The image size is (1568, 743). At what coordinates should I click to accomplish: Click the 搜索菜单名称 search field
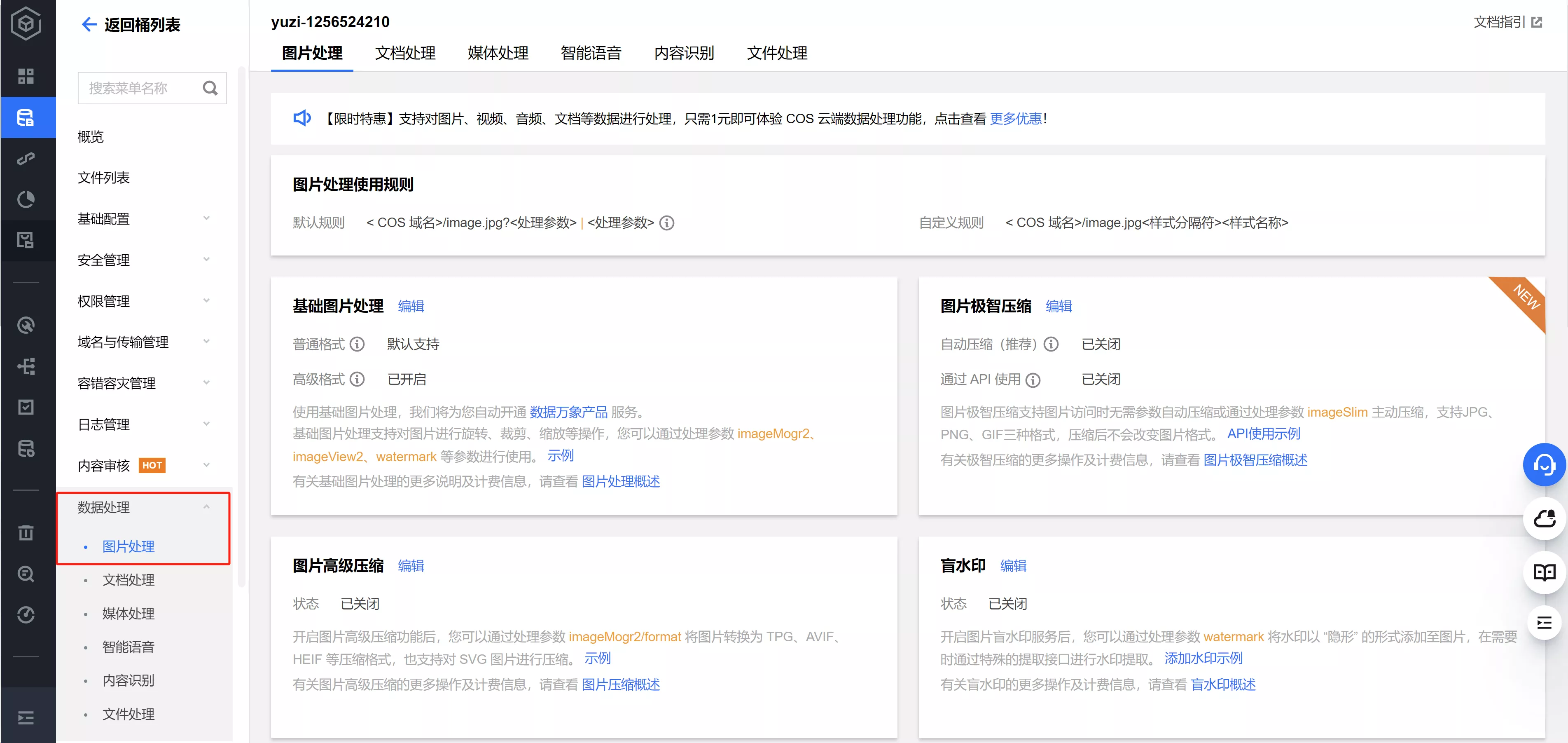(x=152, y=88)
